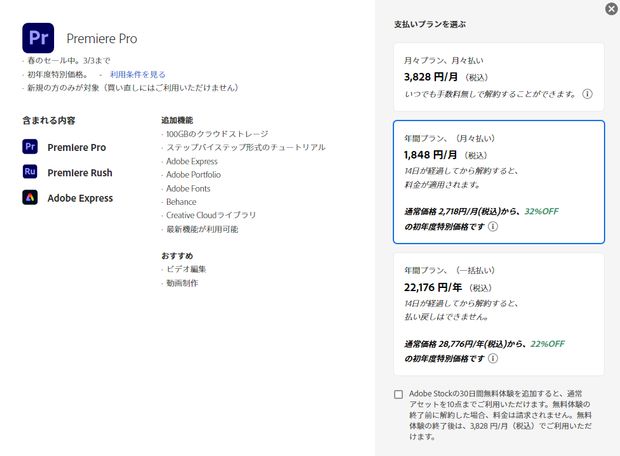
Task: Click the 32%OFF discount text
Action: [x=541, y=212]
